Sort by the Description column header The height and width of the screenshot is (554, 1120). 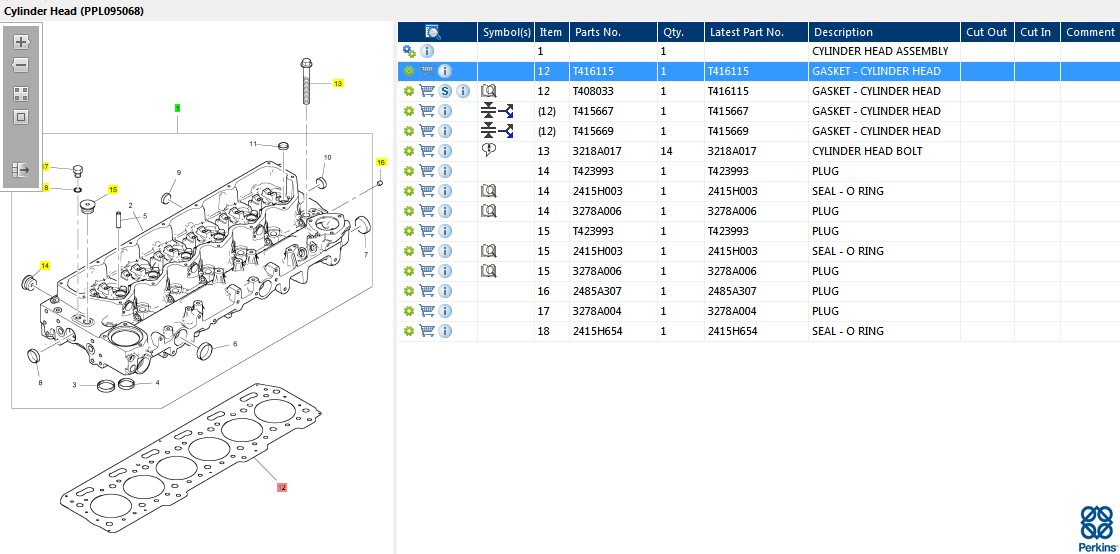point(843,32)
